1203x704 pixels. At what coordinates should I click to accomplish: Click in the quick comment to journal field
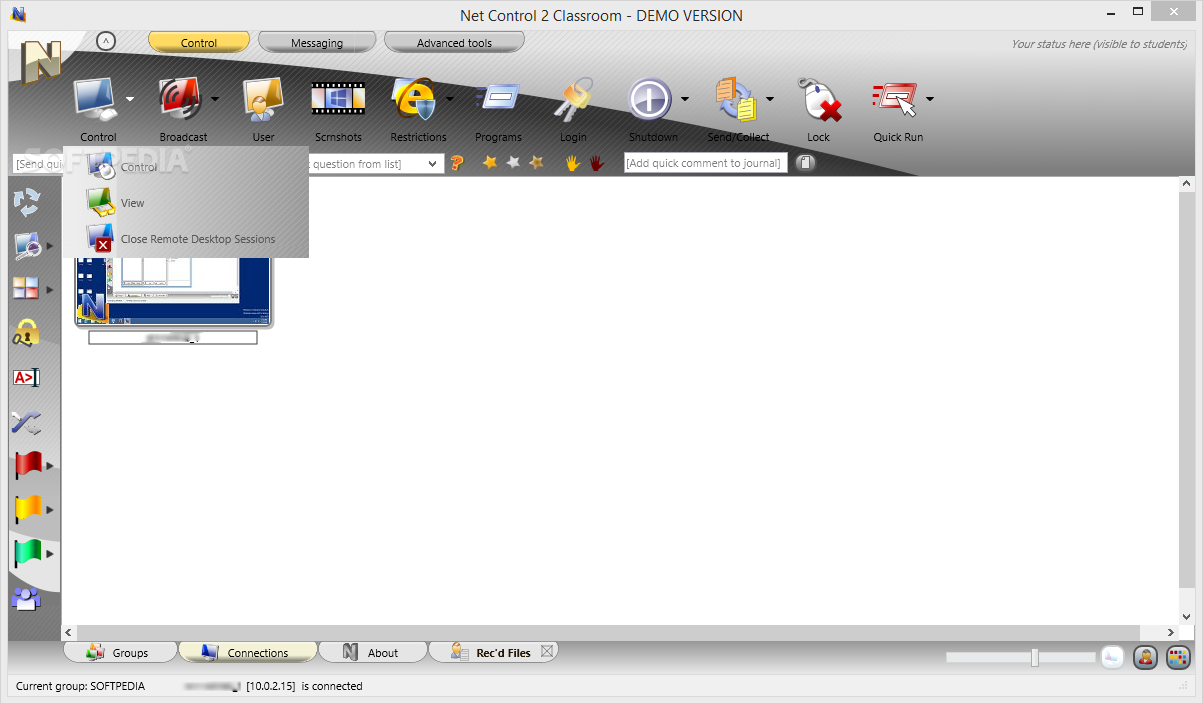coord(706,163)
